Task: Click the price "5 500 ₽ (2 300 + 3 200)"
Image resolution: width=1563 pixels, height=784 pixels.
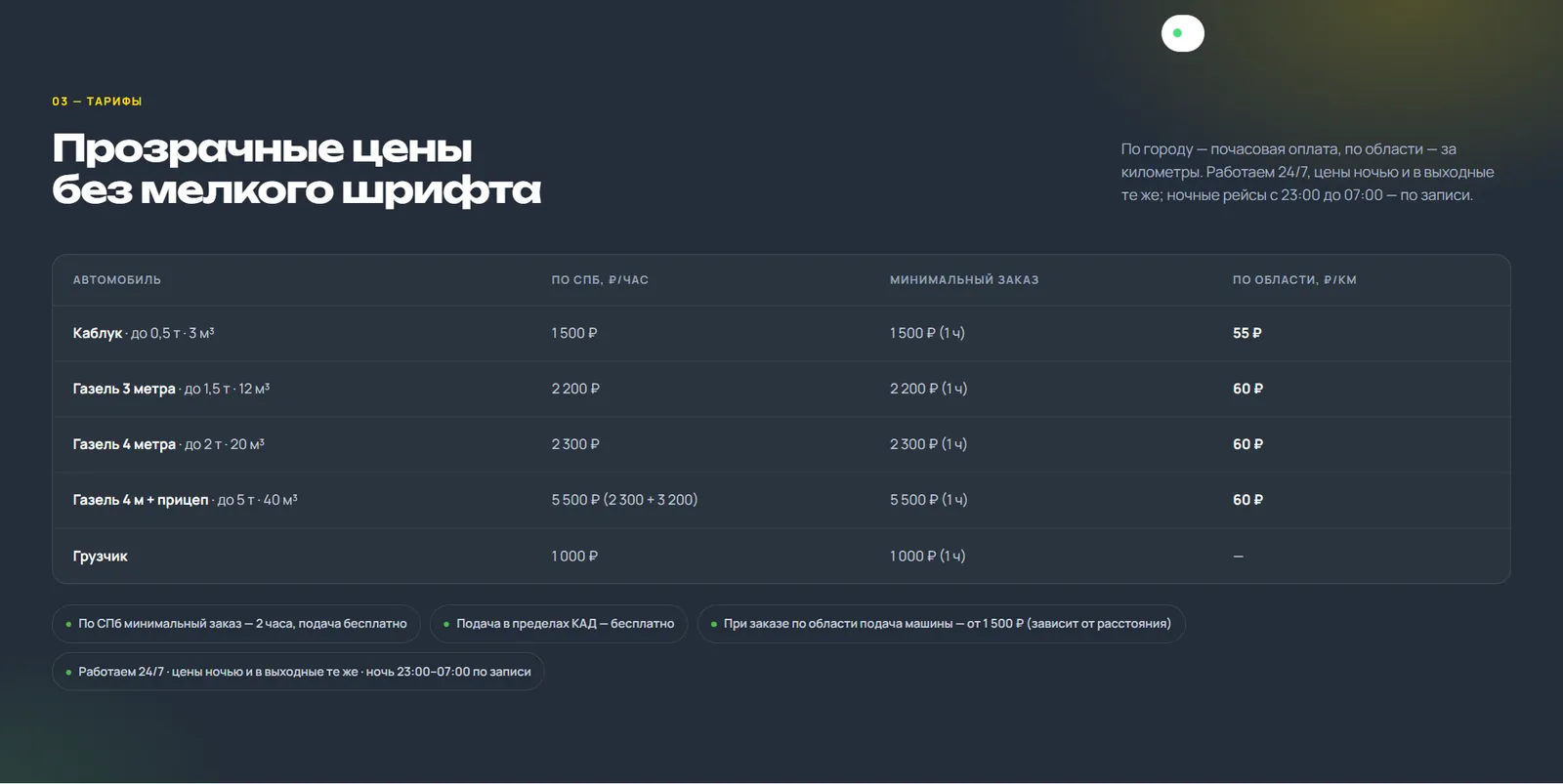Action: point(624,500)
